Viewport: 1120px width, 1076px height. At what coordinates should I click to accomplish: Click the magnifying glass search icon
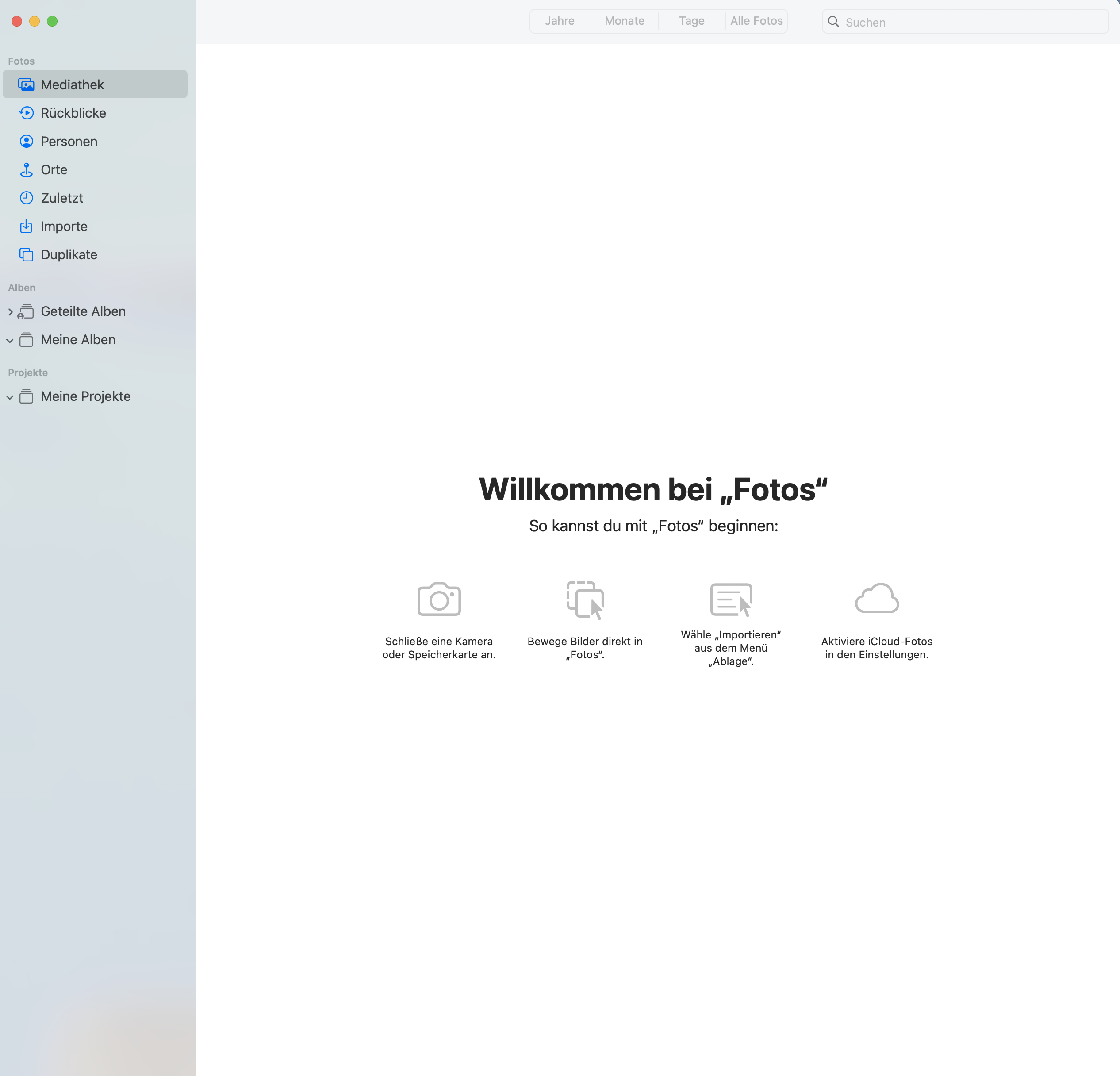coord(834,22)
